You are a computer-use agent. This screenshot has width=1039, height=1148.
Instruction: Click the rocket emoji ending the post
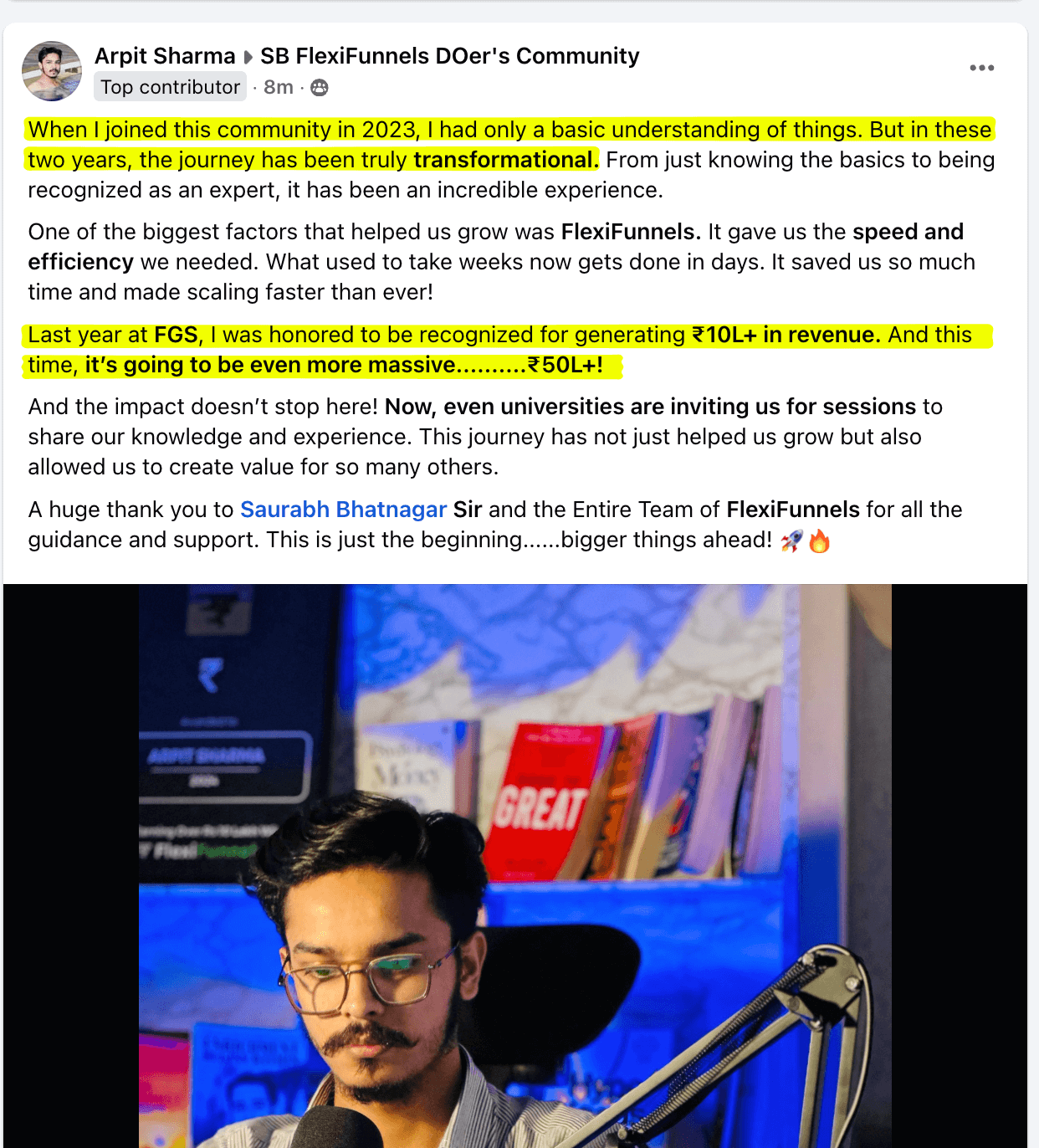791,541
